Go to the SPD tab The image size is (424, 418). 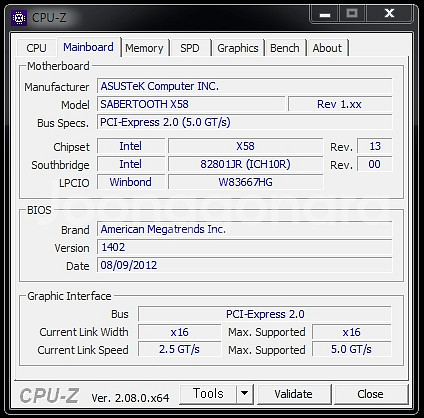coord(190,48)
